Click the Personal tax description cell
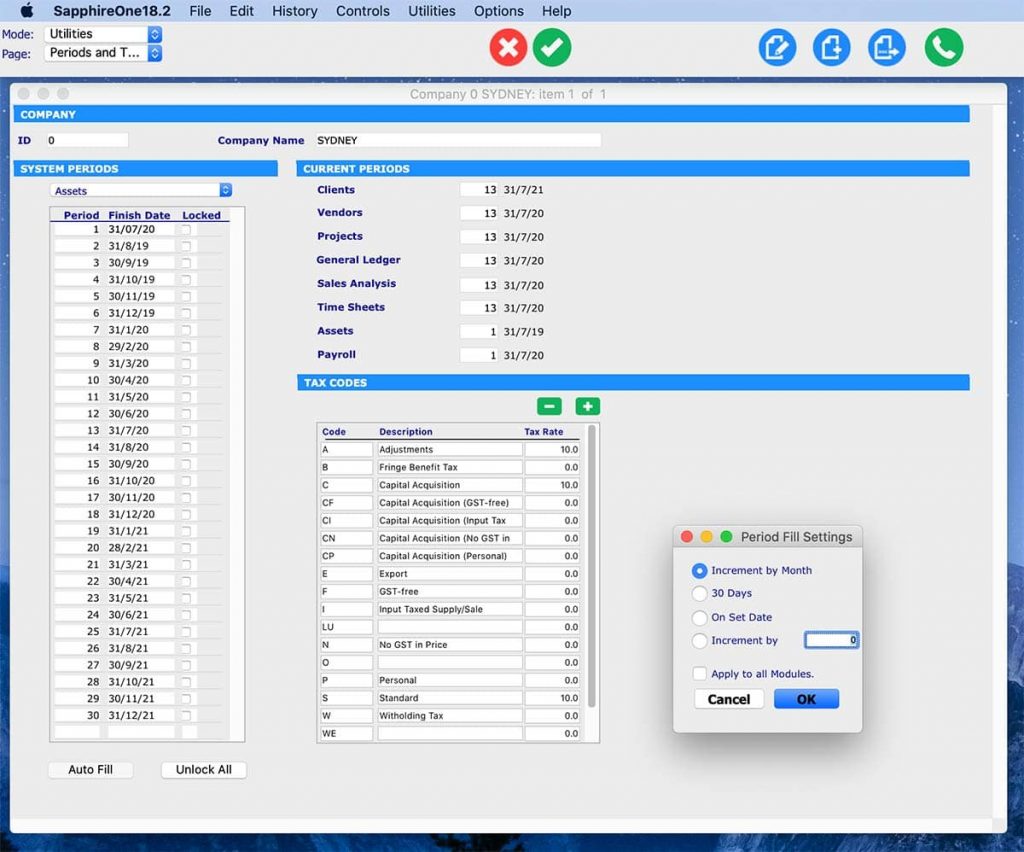The width and height of the screenshot is (1024, 852). 449,680
